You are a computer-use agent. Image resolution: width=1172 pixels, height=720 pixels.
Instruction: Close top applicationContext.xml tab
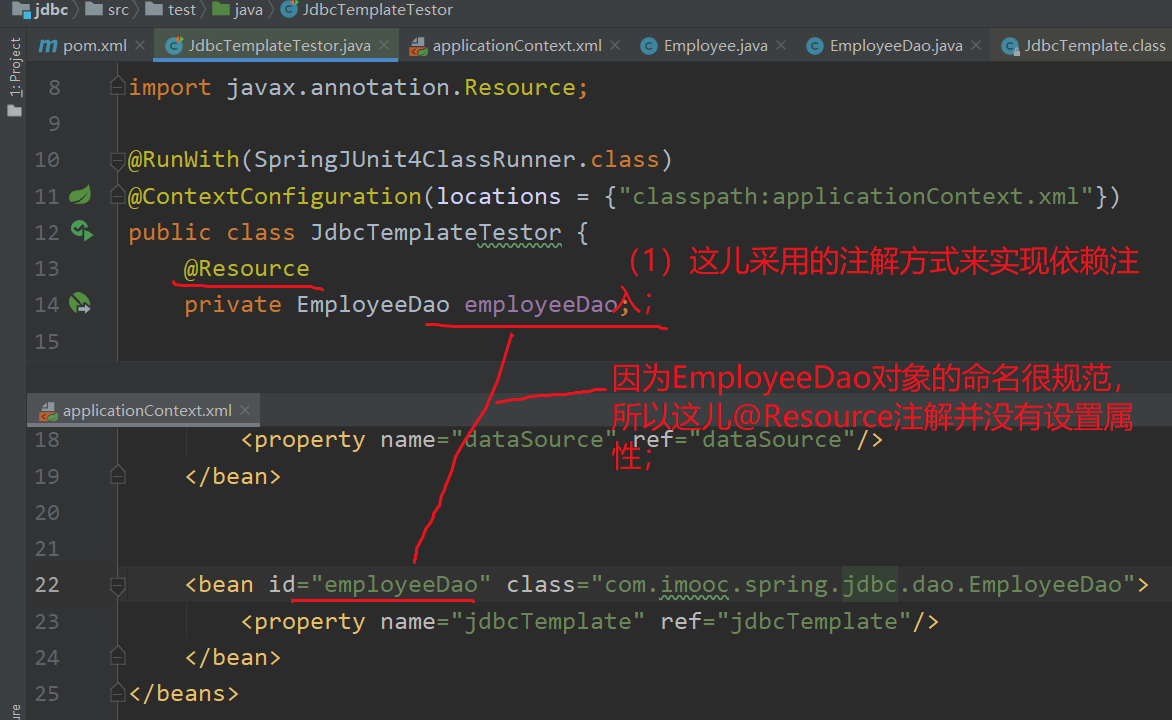coord(615,46)
